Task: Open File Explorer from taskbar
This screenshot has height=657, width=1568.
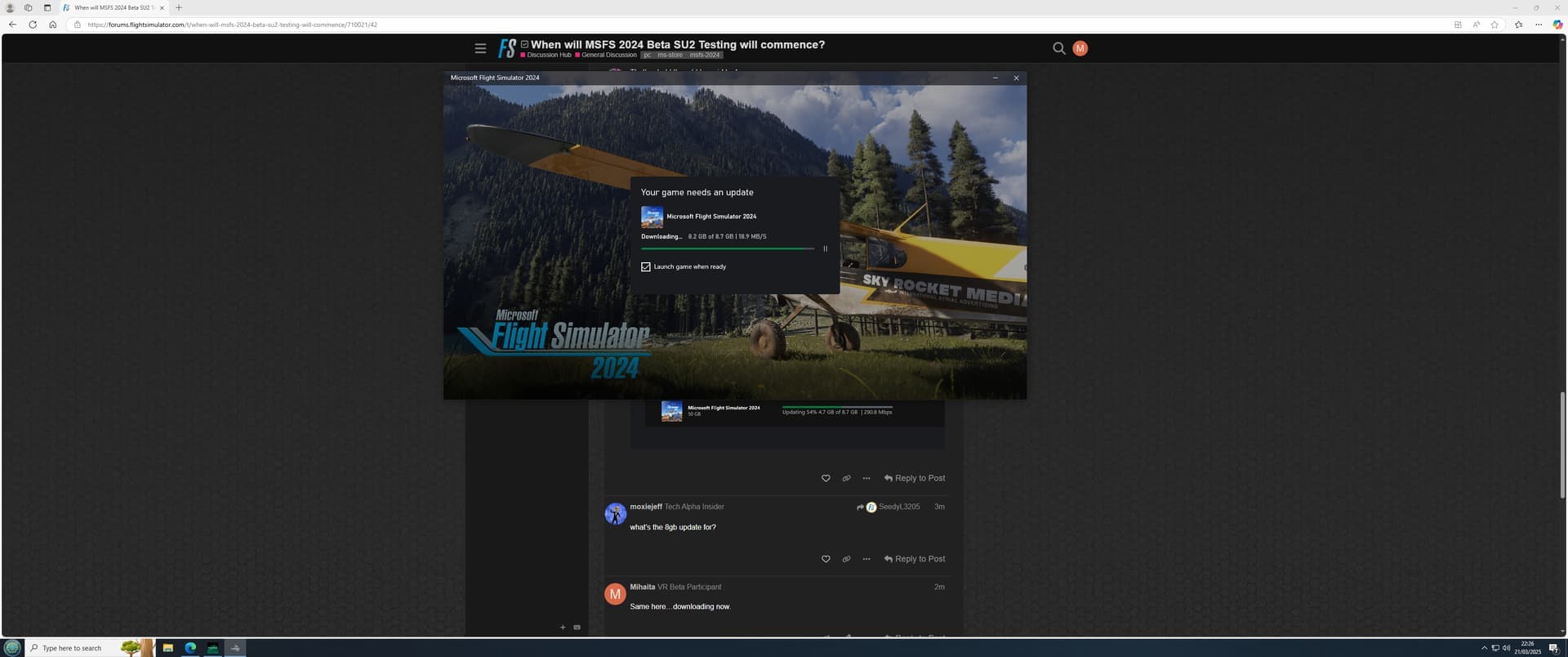Action: click(167, 648)
